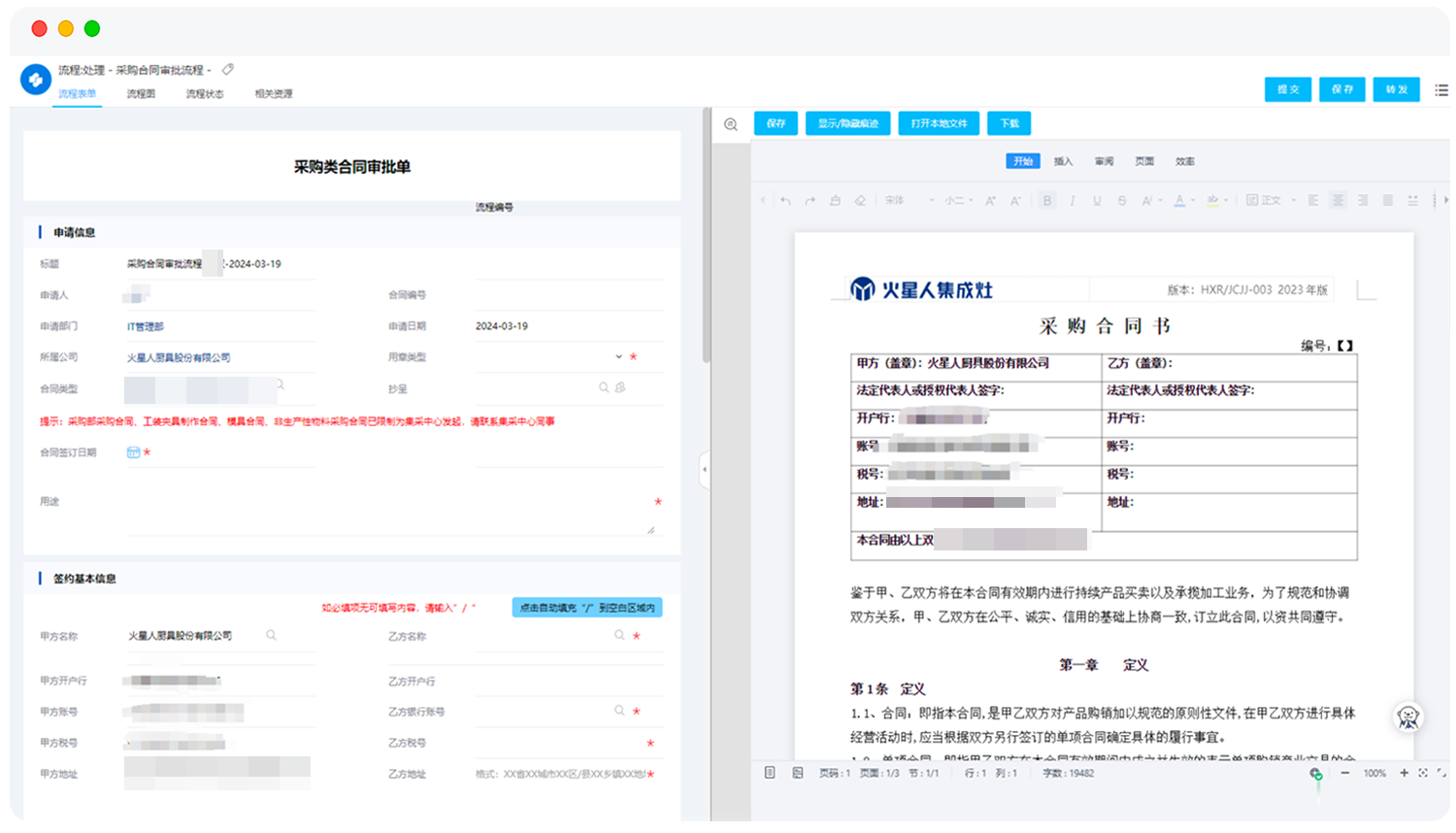Screen dimensions: 1456x833
Task: Toggle strikethrough formatting in document toolbar
Action: point(1122,201)
